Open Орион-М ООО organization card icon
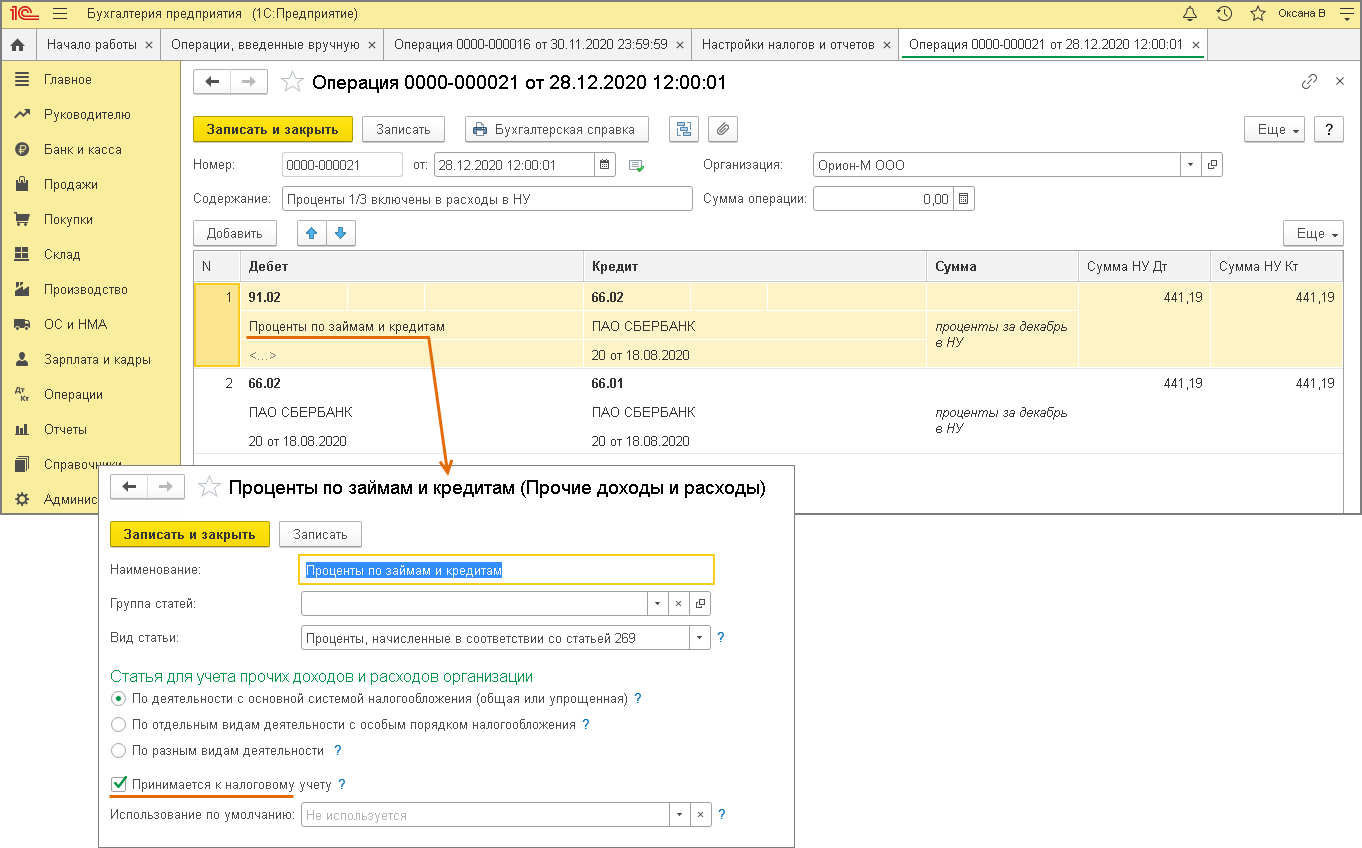Image resolution: width=1362 pixels, height=848 pixels. 1212,165
